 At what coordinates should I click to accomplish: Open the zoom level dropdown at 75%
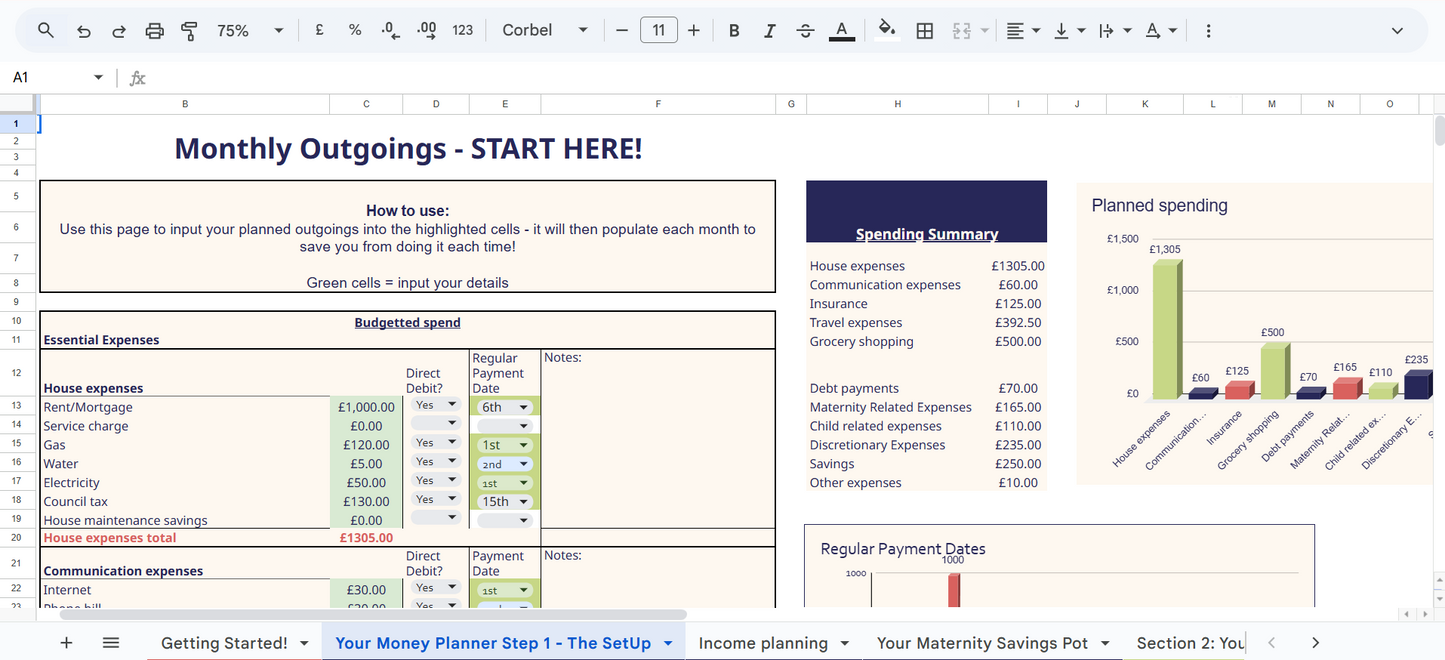coord(250,31)
